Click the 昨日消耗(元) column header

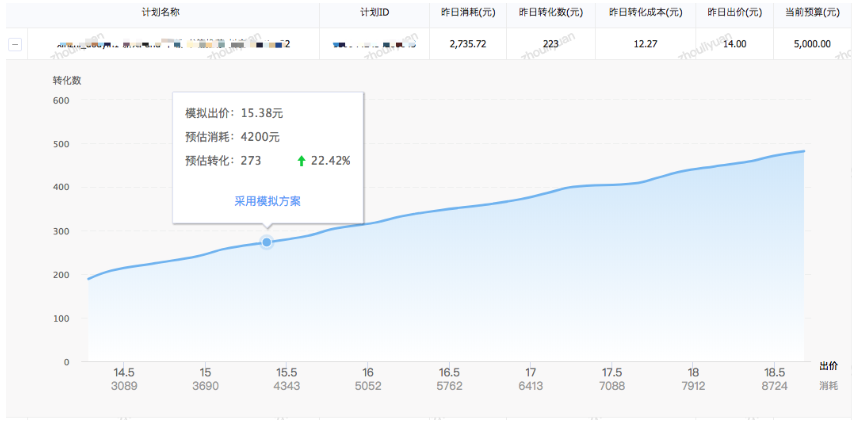point(468,13)
